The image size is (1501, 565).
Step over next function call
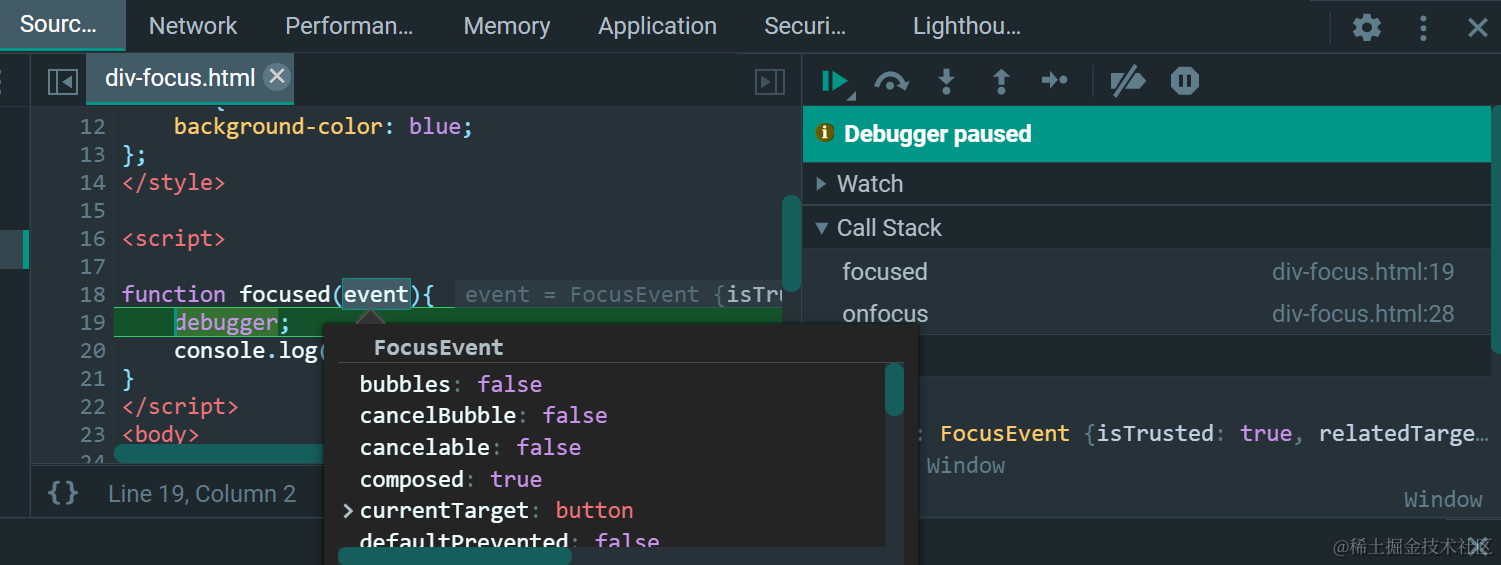(x=890, y=81)
